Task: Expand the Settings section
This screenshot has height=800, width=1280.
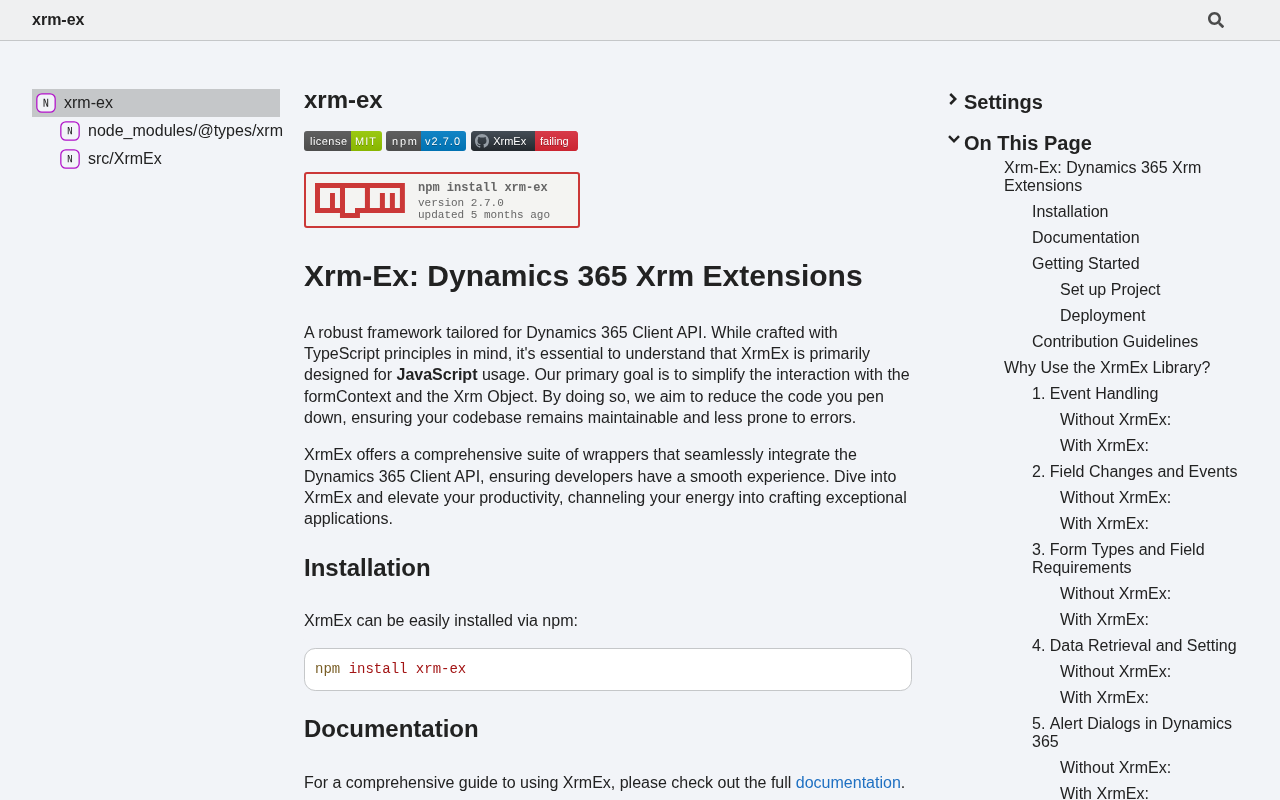Action: tap(1003, 102)
